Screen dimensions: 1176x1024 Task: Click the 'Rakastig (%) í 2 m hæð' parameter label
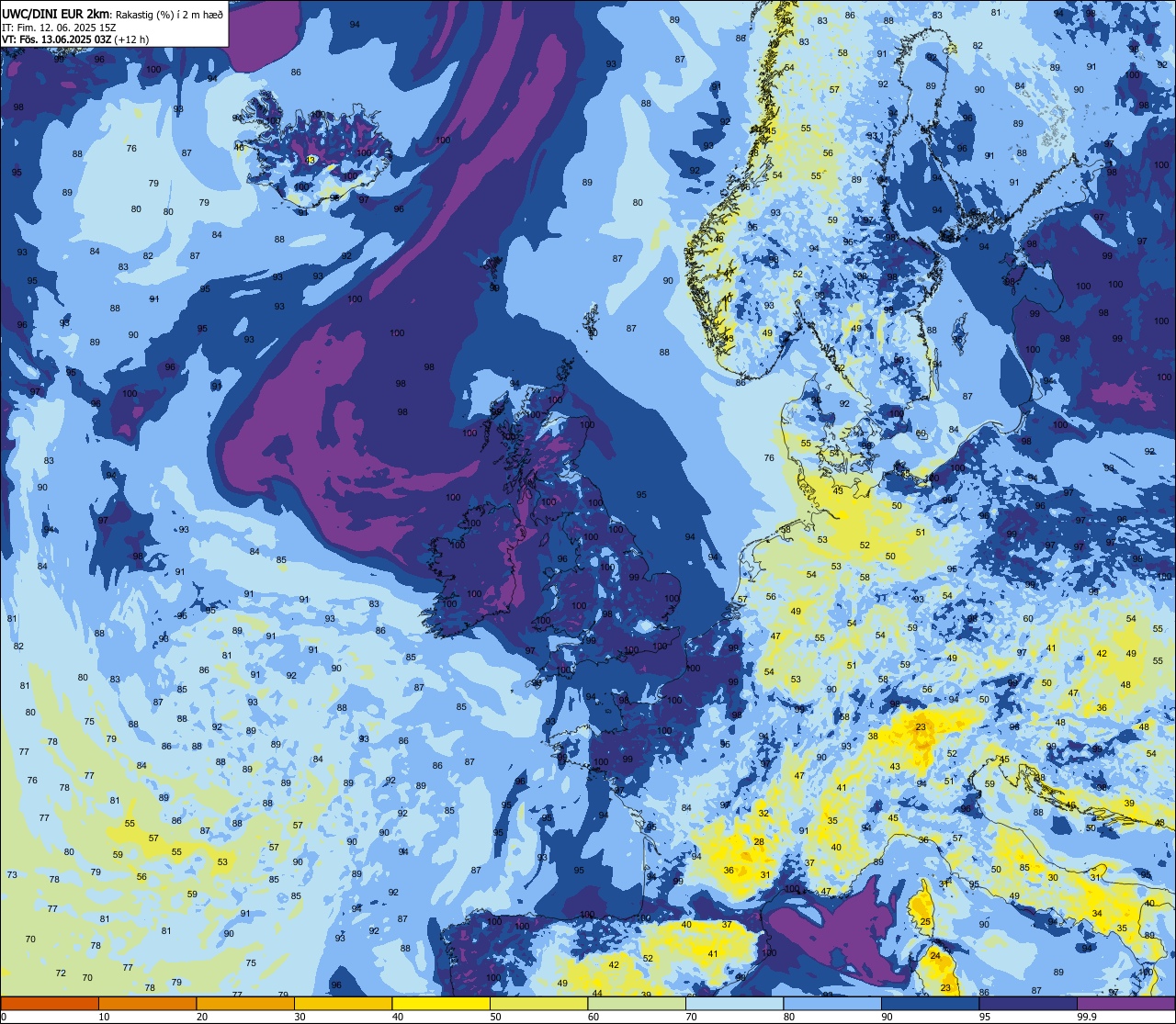(x=169, y=14)
